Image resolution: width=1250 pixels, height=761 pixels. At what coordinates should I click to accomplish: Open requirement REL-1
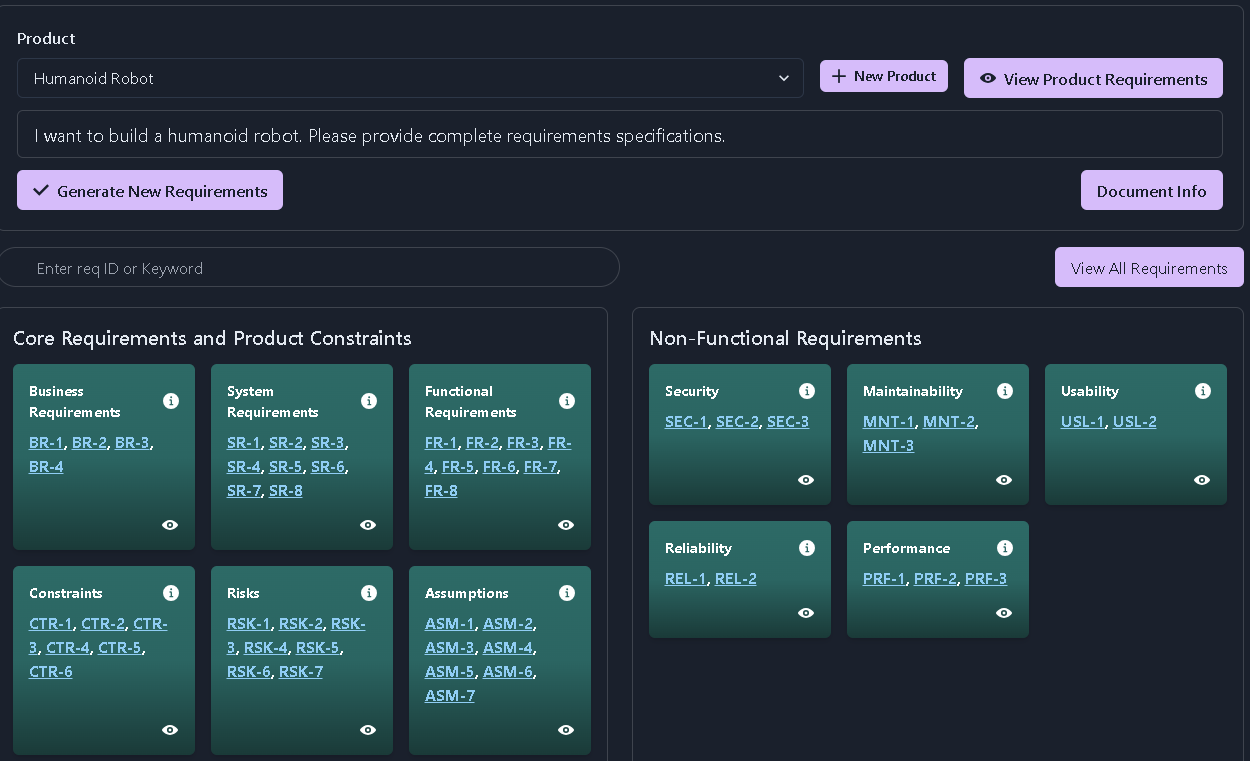(686, 578)
